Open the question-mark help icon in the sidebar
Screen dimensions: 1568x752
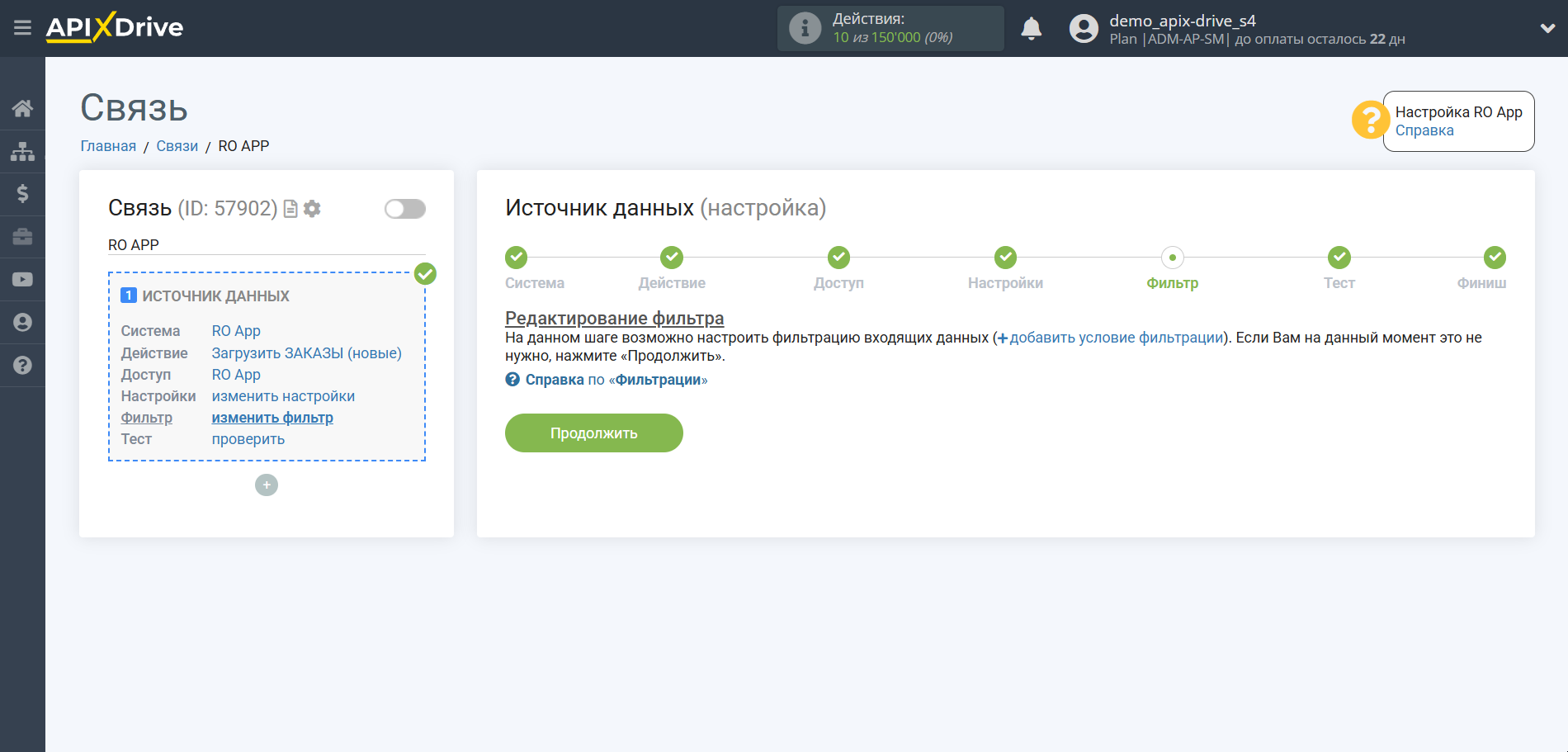22,365
